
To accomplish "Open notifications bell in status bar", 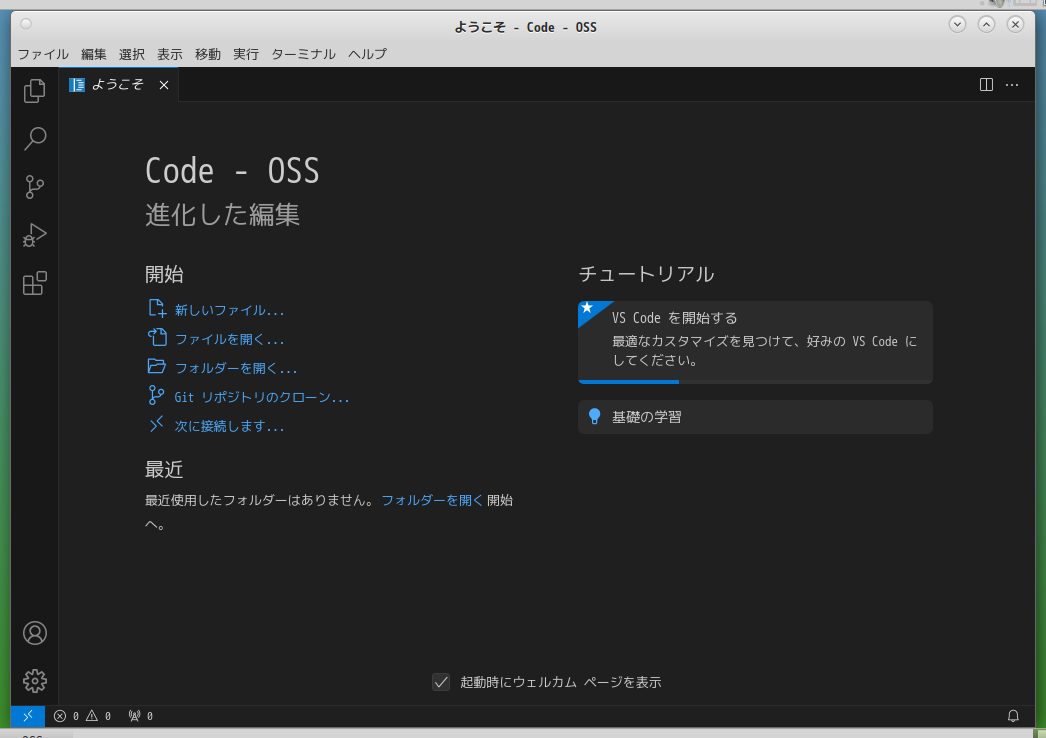I will pyautogui.click(x=1013, y=716).
